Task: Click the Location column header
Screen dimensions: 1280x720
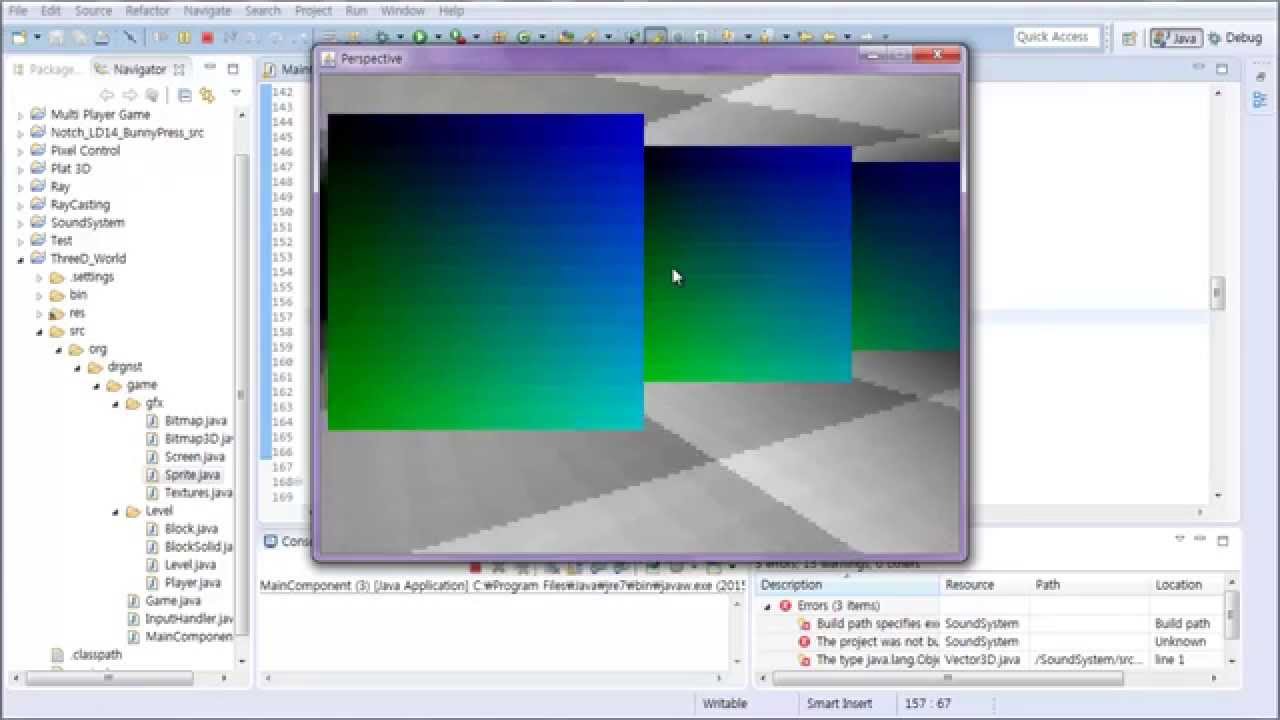Action: [1187, 585]
